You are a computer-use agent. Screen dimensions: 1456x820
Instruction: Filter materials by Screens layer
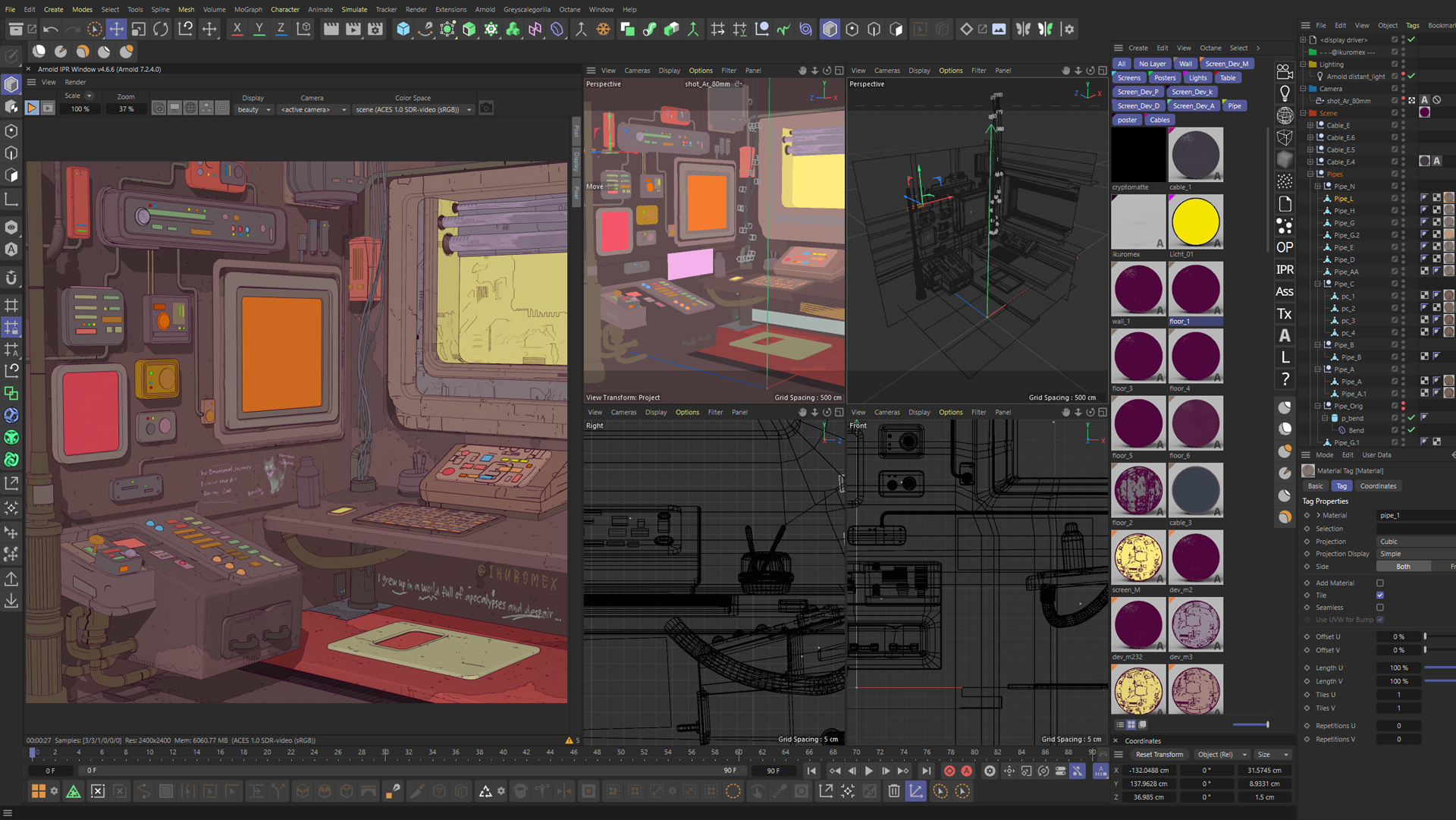point(1128,77)
